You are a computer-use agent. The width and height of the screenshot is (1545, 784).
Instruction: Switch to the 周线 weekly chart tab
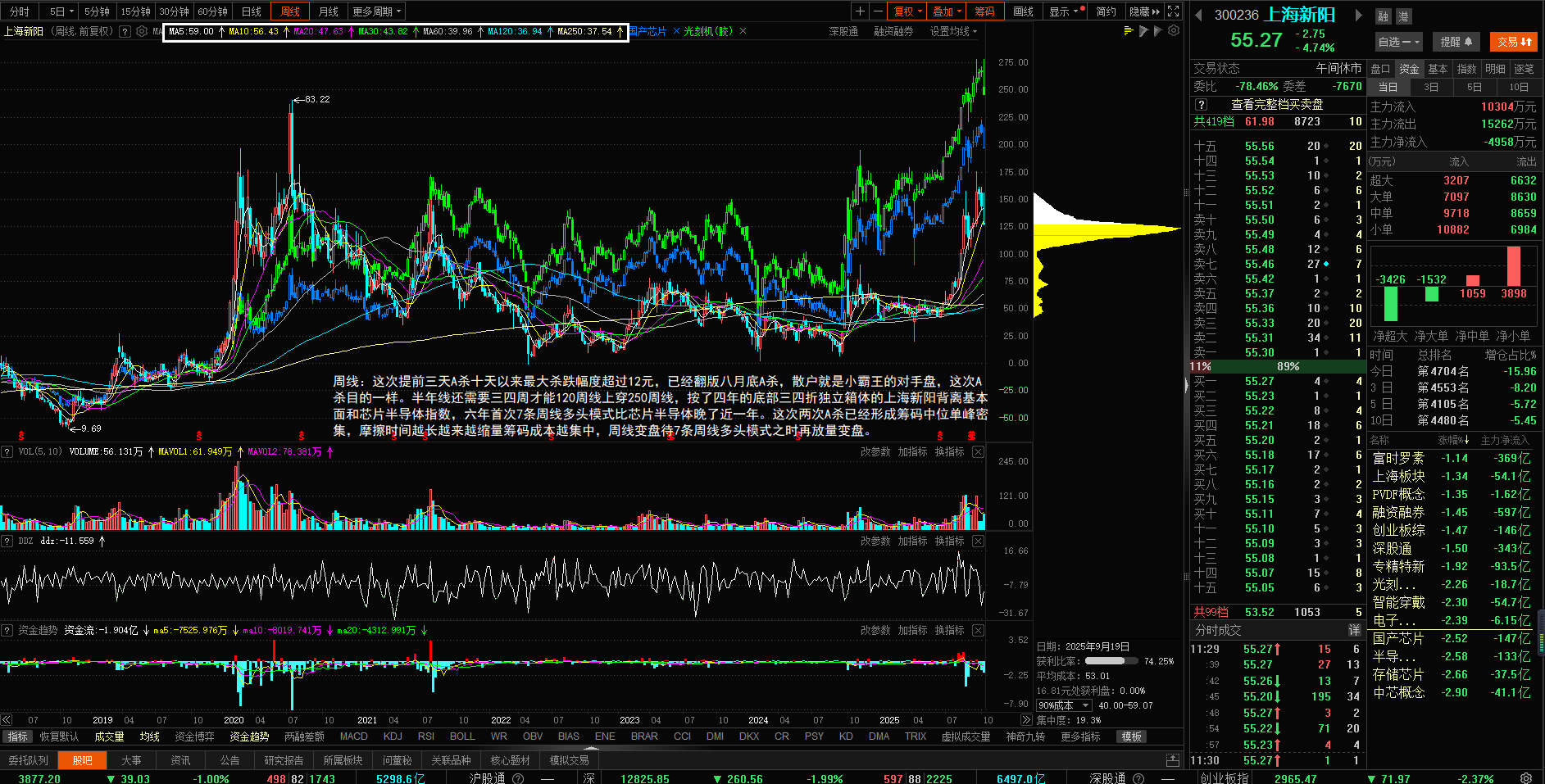pos(290,11)
